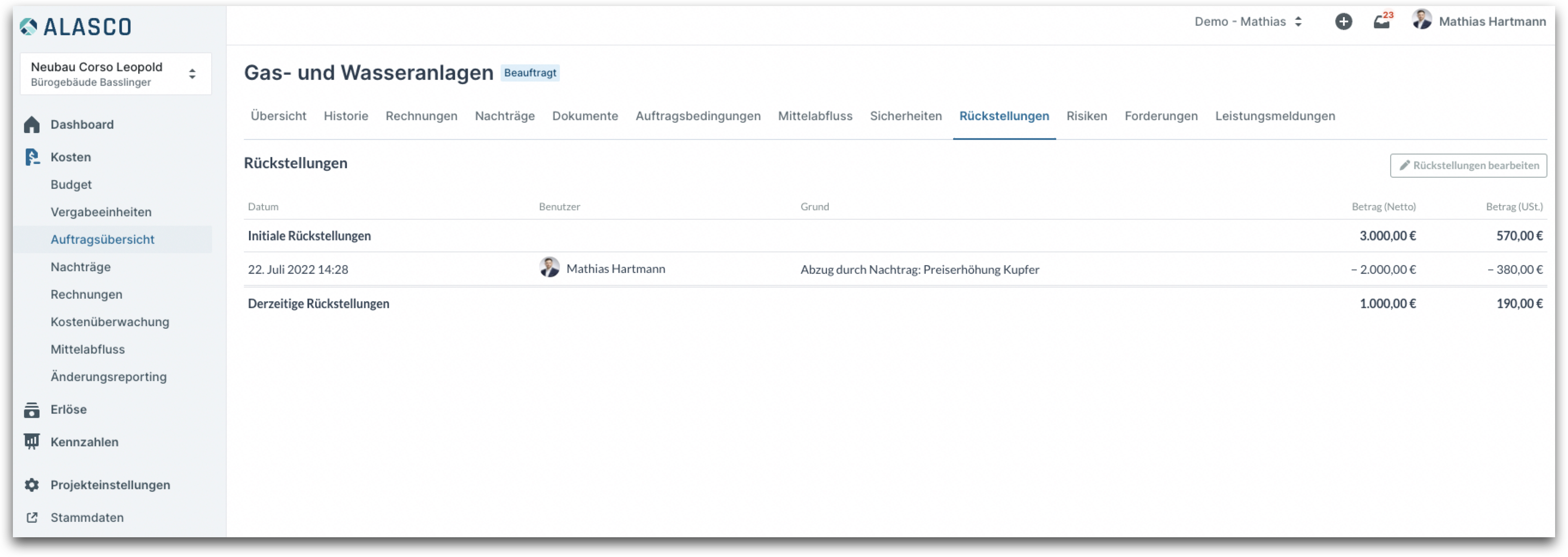Click the Betrag (Netto) column header

click(1383, 207)
